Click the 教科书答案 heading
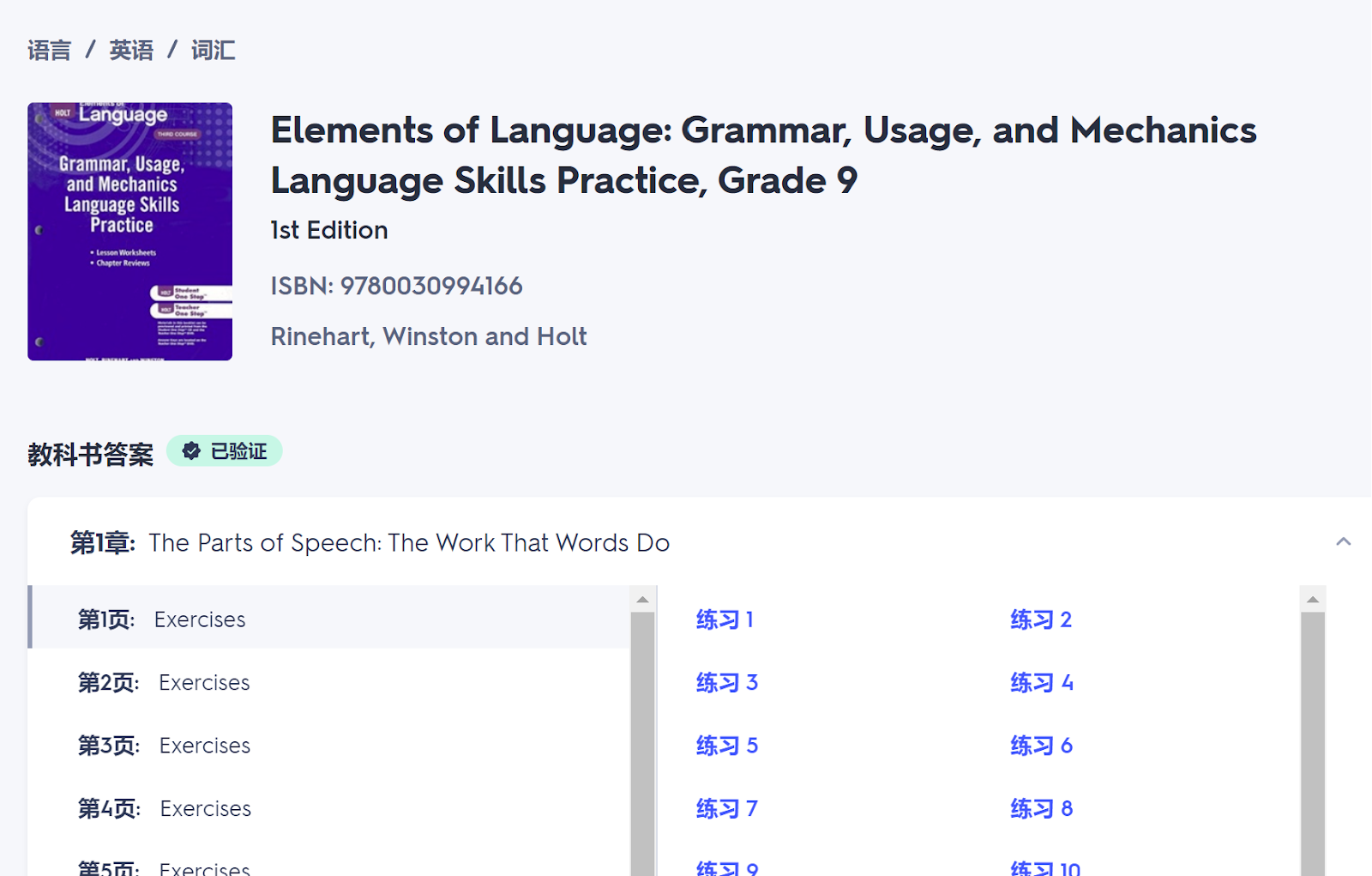 (90, 454)
